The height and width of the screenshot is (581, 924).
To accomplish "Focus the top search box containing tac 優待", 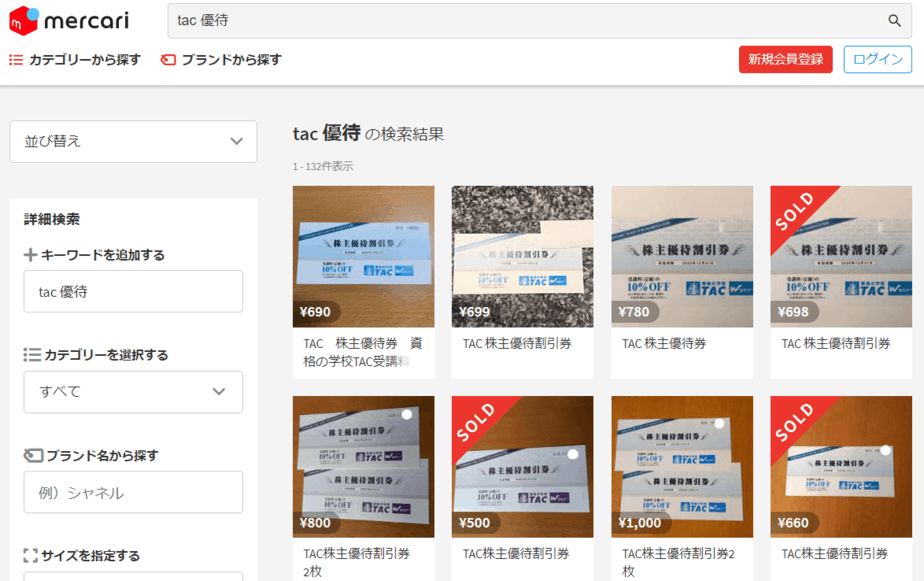I will coord(539,21).
